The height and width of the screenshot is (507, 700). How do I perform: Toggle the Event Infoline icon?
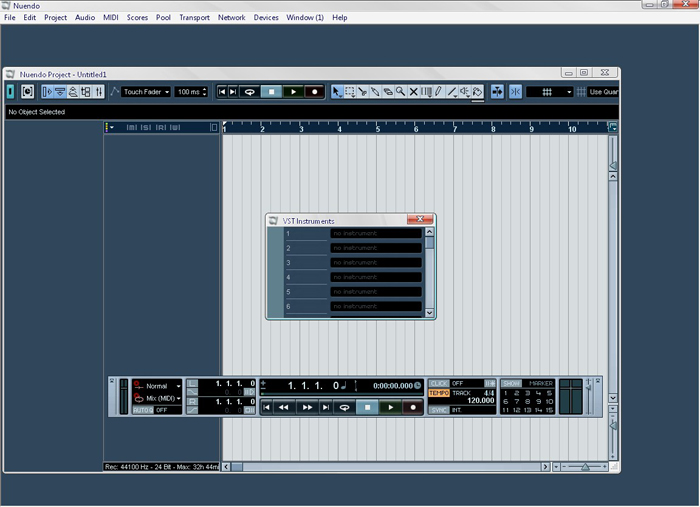60,92
